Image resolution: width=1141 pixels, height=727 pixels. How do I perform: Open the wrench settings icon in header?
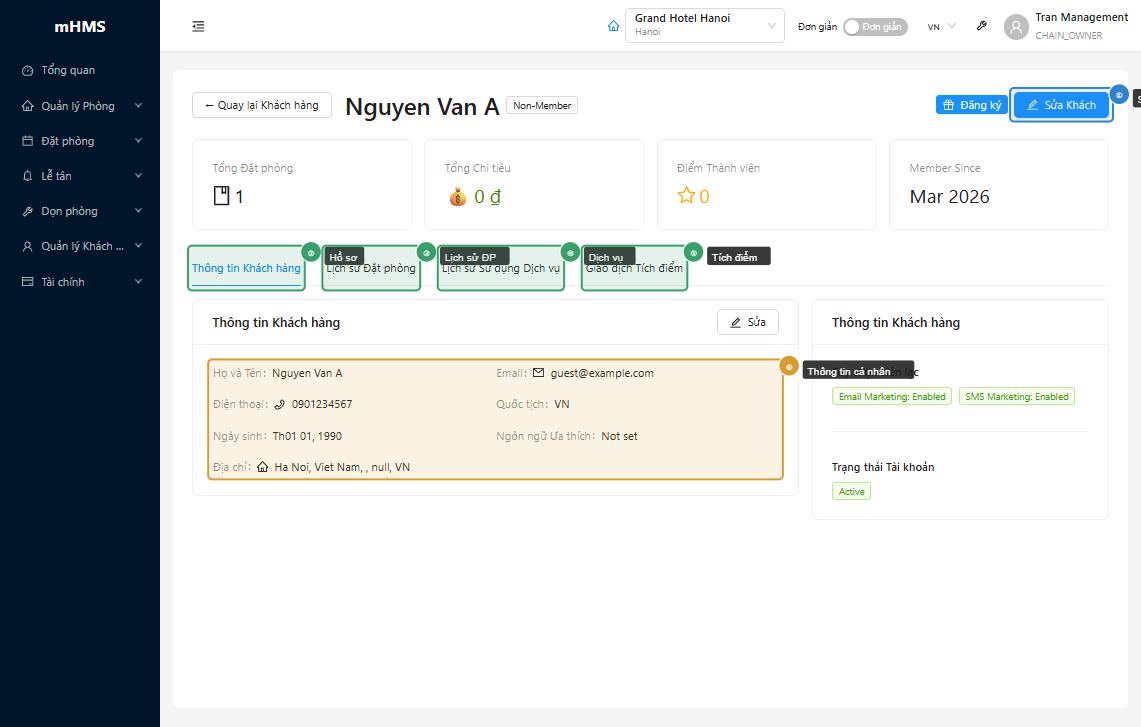tap(981, 27)
